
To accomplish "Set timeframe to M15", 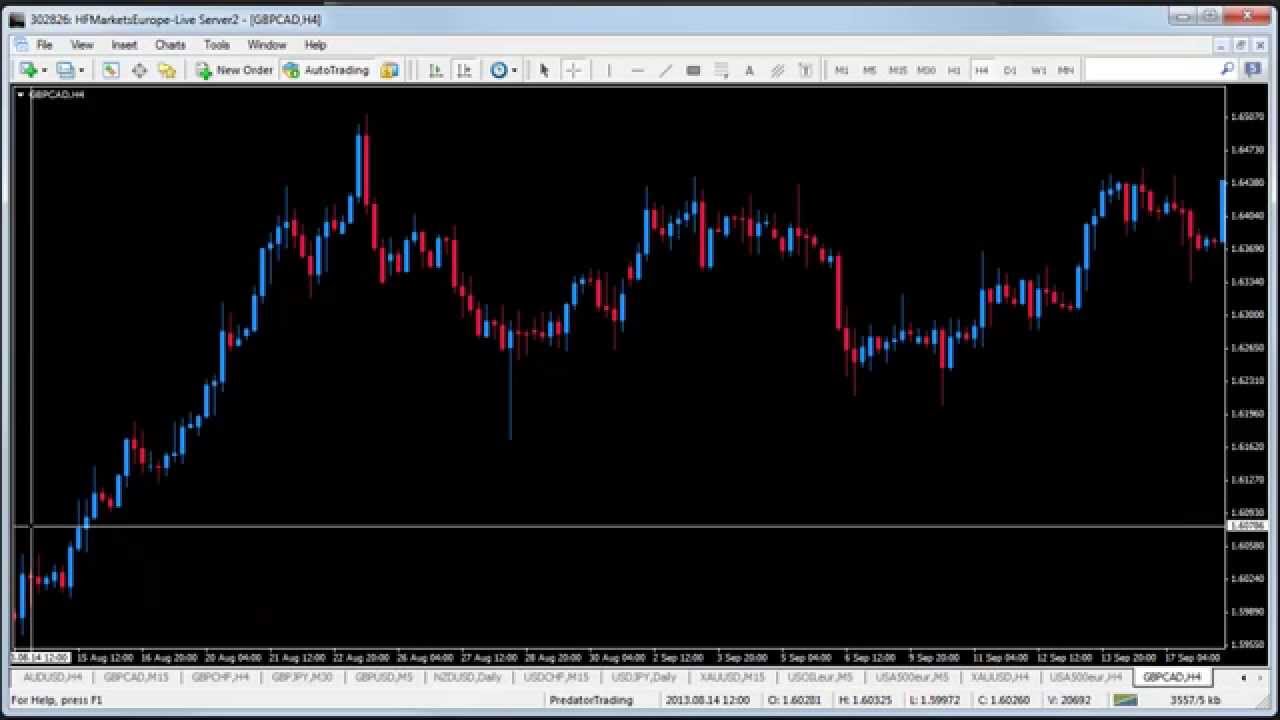I will [x=898, y=70].
